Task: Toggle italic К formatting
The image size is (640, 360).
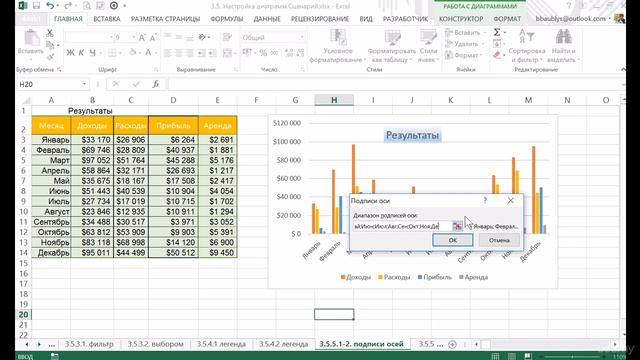Action: pyautogui.click(x=81, y=53)
